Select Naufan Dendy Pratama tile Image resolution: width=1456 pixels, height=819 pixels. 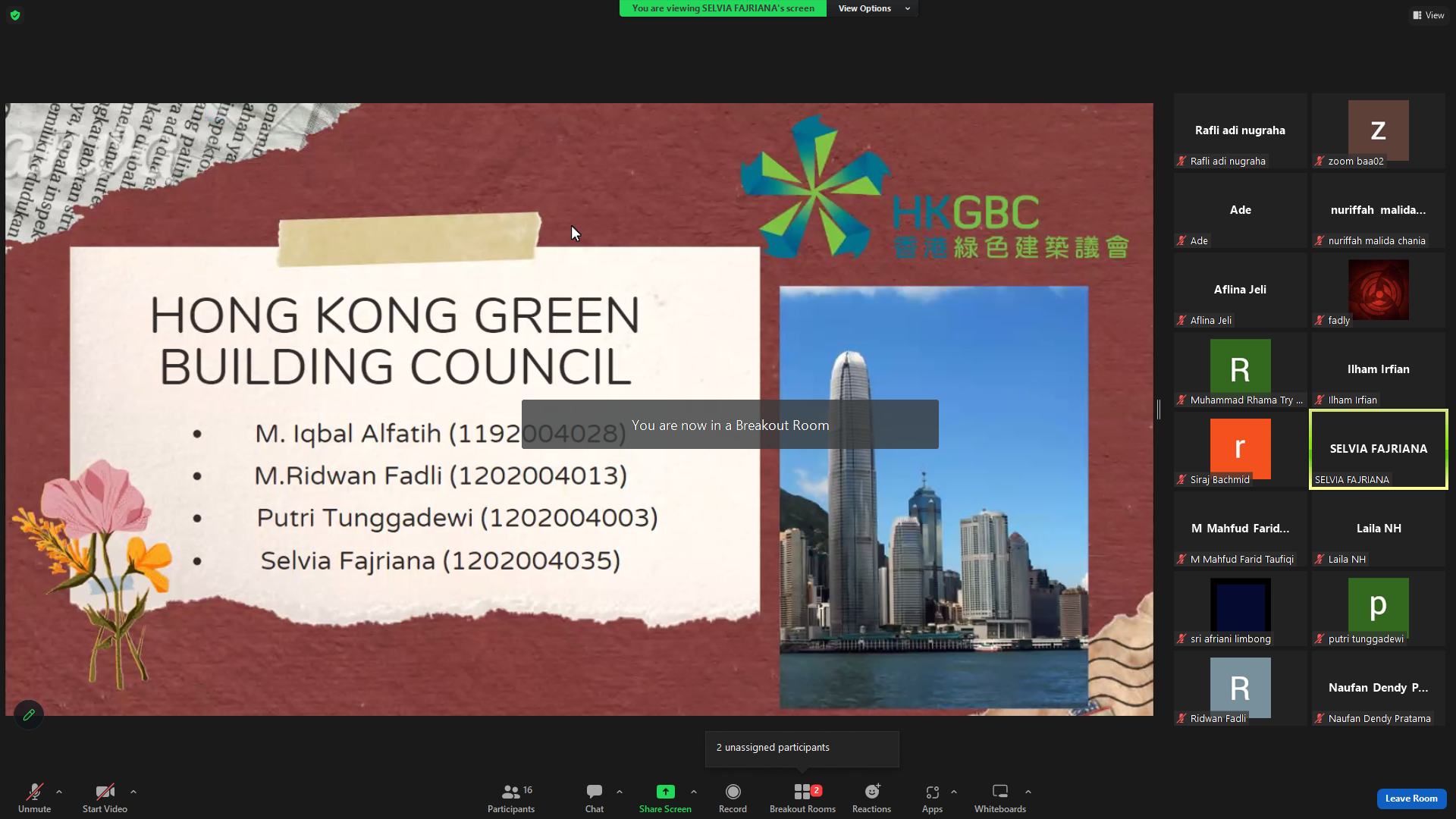click(x=1378, y=688)
